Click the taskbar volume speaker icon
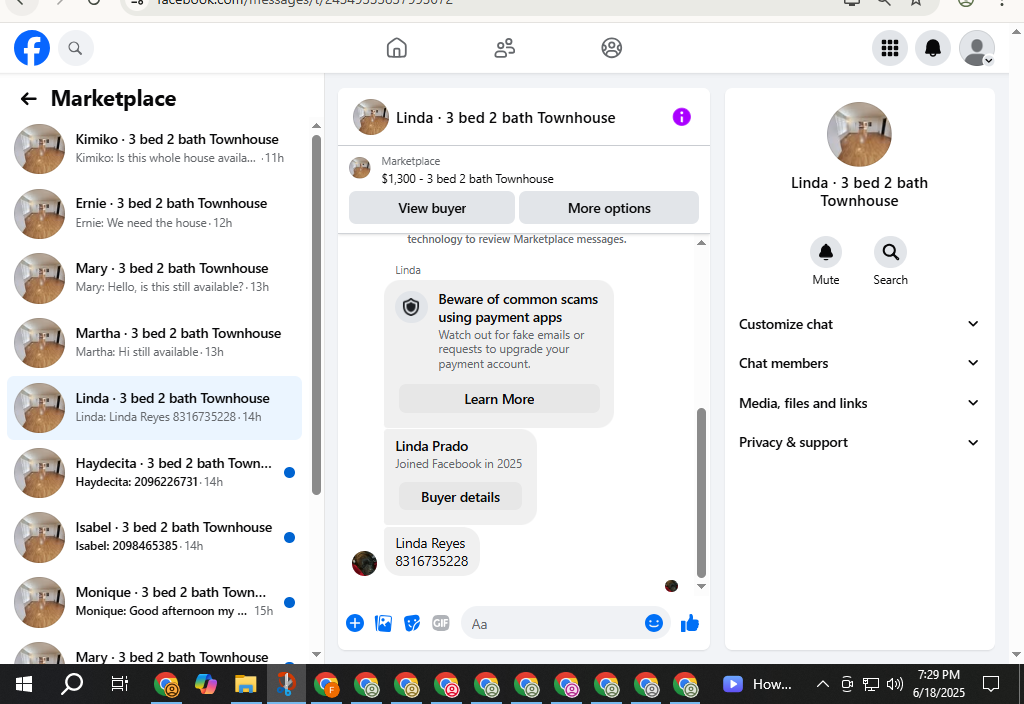The width and height of the screenshot is (1024, 704). (x=895, y=684)
